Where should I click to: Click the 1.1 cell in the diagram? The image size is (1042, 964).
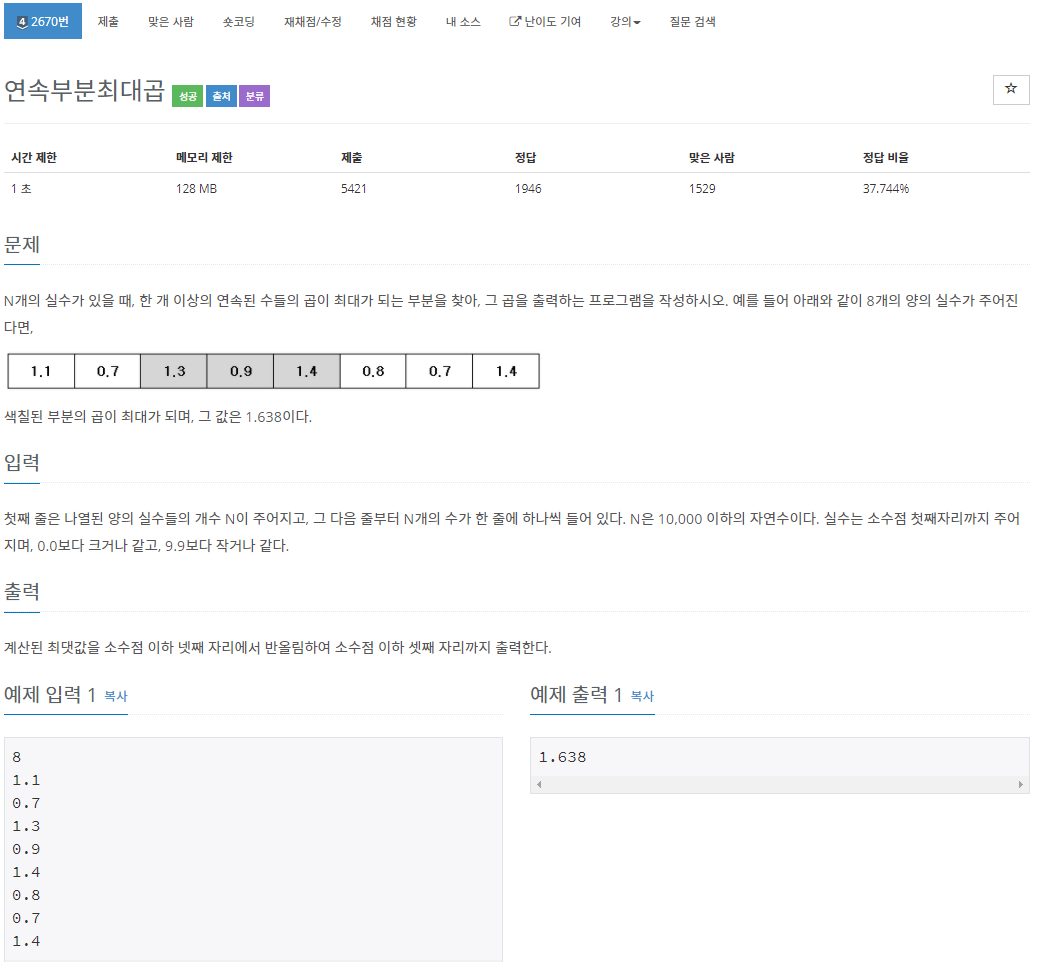[x=41, y=371]
